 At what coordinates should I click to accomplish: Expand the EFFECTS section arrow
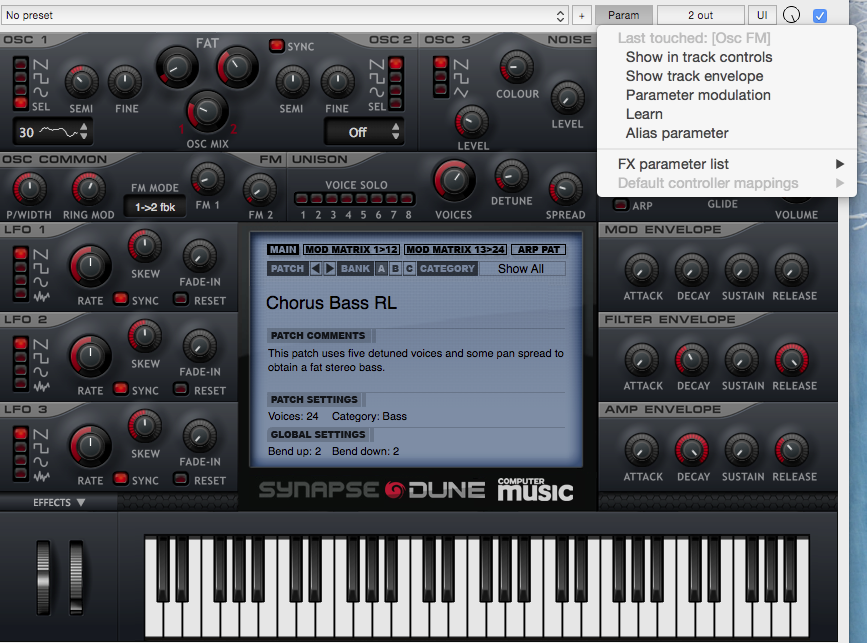click(x=81, y=503)
